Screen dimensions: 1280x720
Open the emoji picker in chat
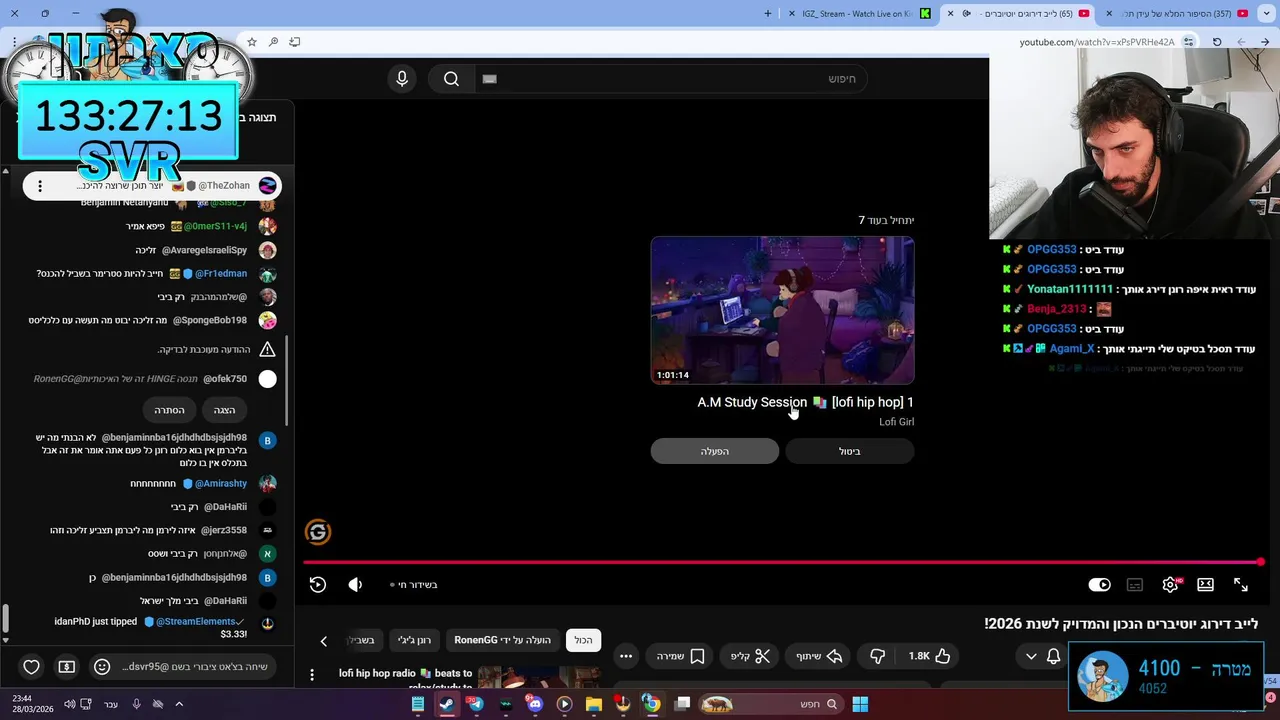(x=101, y=667)
